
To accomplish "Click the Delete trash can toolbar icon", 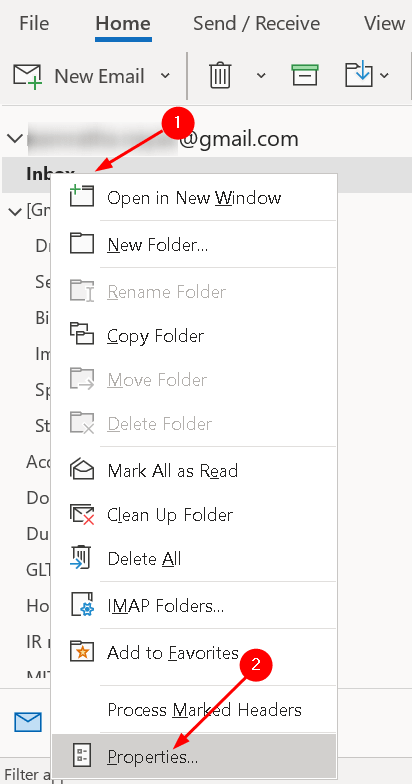I will pyautogui.click(x=220, y=76).
